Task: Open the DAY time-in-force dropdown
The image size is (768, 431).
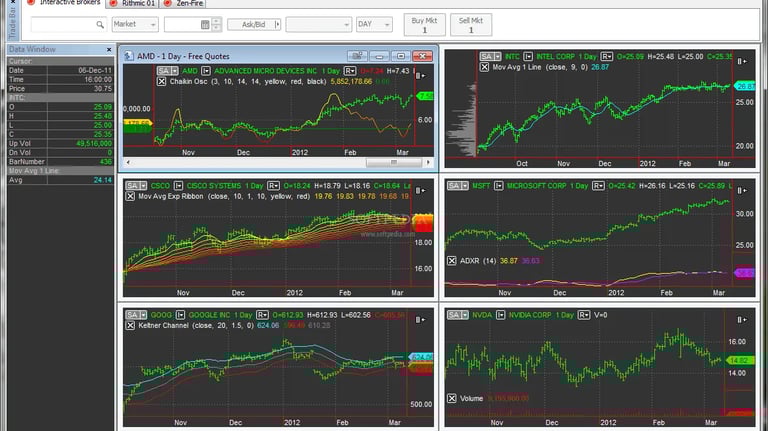Action: click(x=374, y=24)
